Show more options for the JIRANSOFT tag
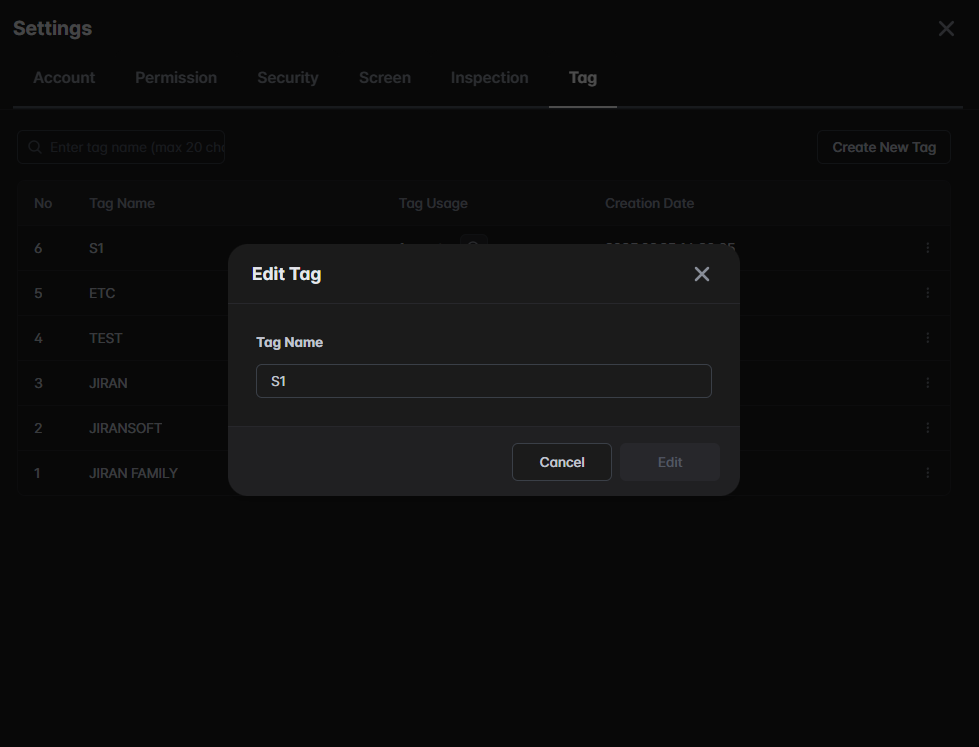 click(927, 428)
